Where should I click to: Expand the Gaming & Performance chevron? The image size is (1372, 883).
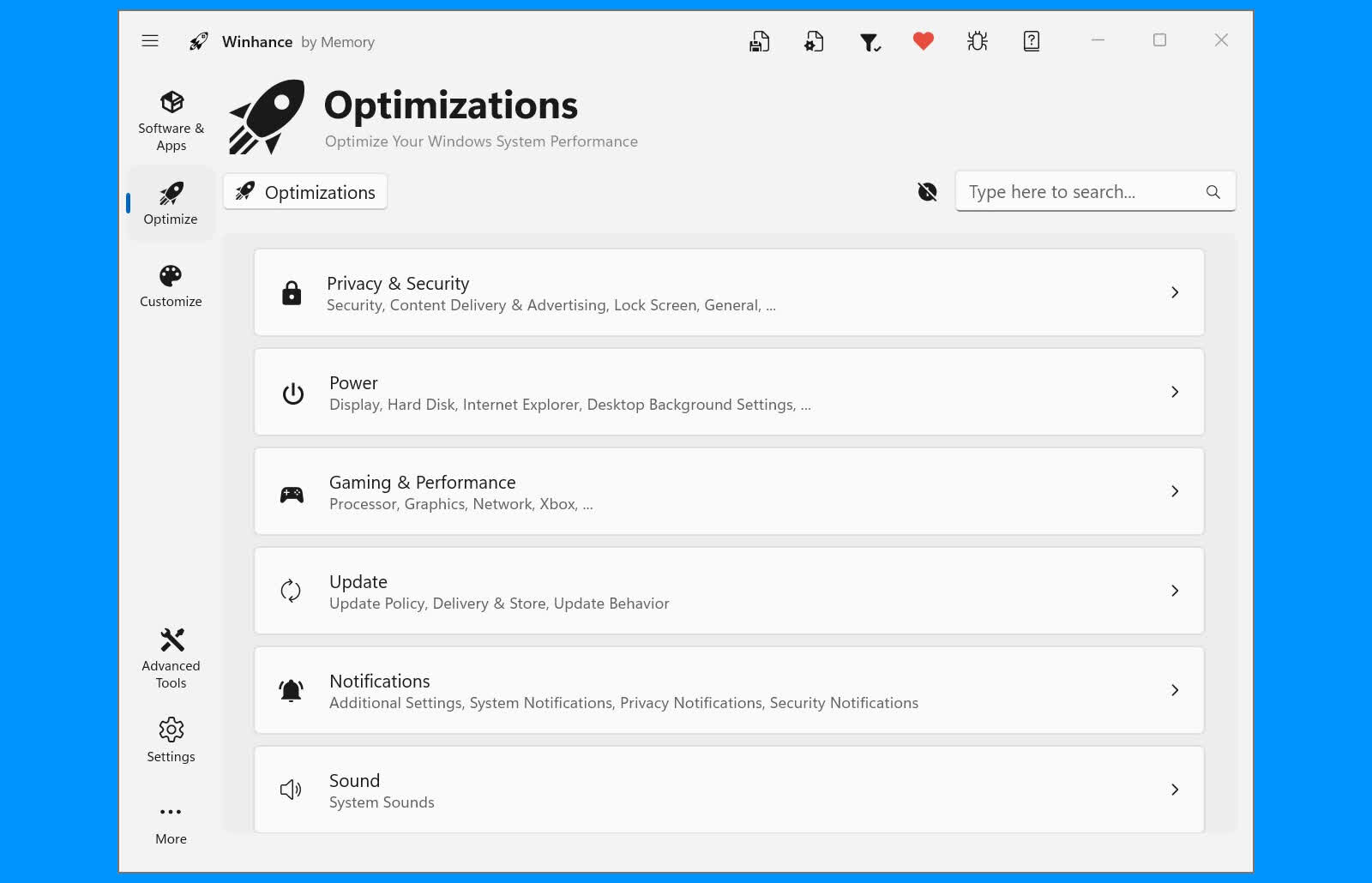[x=1175, y=491]
